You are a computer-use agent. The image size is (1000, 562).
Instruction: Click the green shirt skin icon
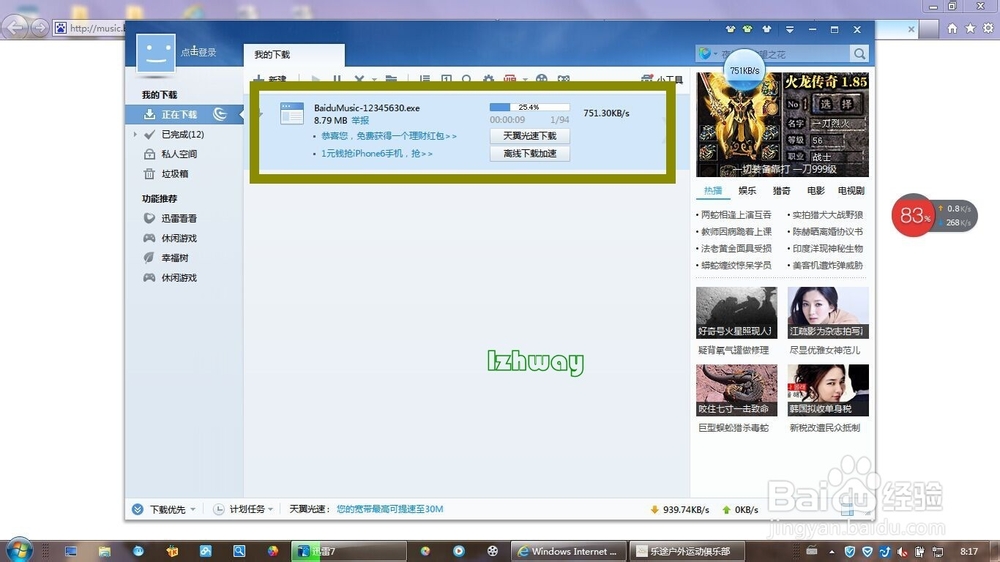point(747,29)
